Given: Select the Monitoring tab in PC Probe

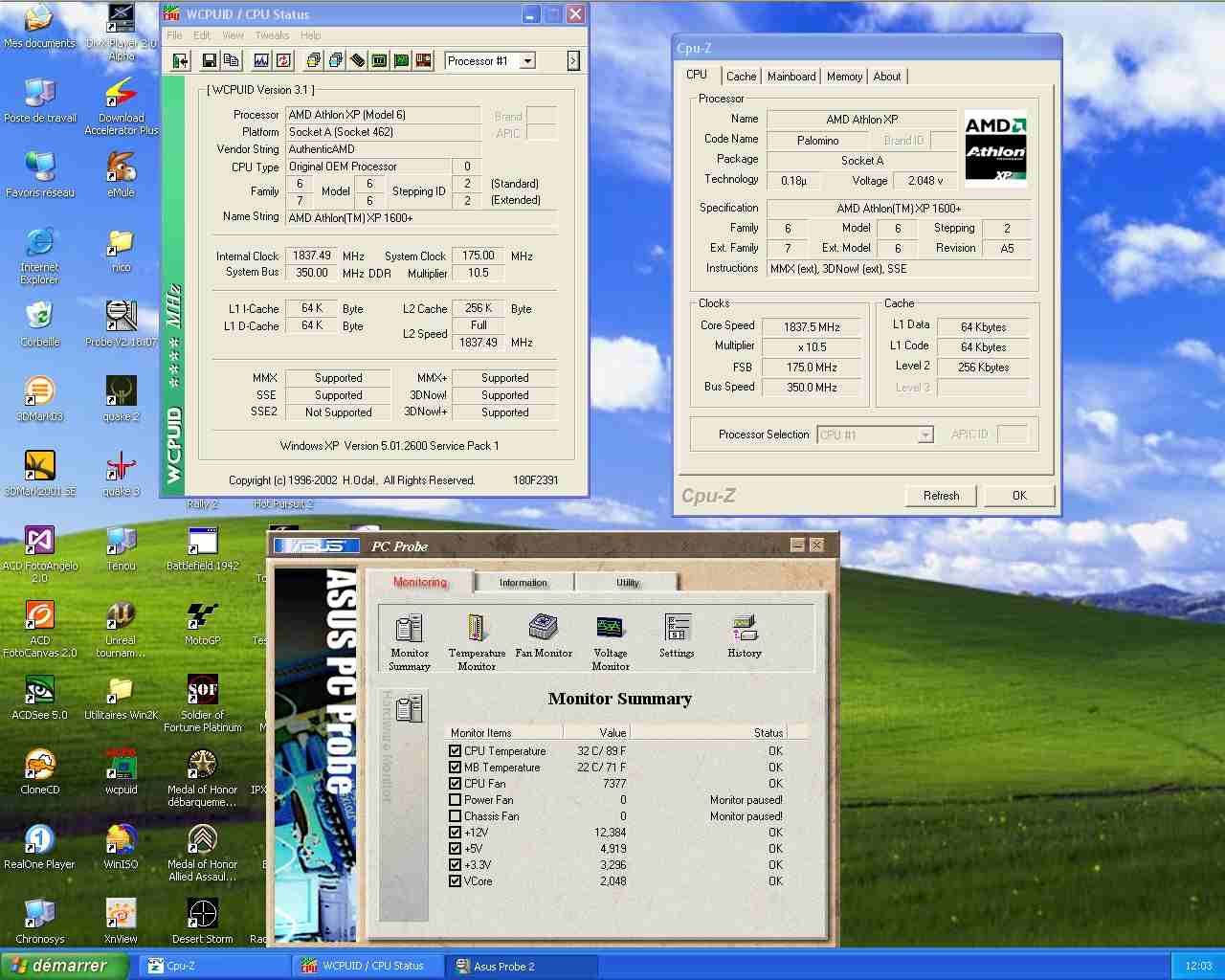Looking at the screenshot, I should click(420, 582).
